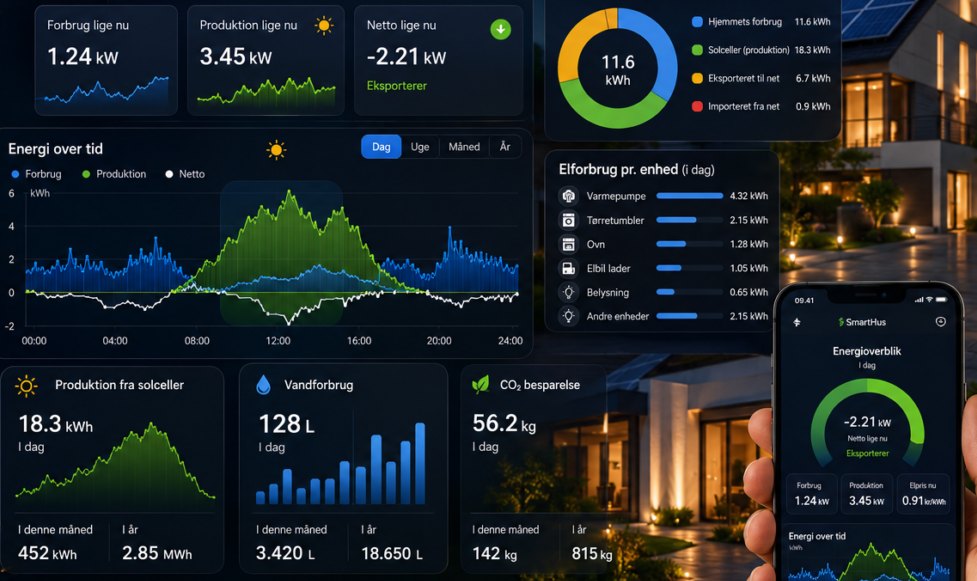The height and width of the screenshot is (581, 977).
Task: Click the sun icon on Produktion fra solceller
Action: pos(26,386)
